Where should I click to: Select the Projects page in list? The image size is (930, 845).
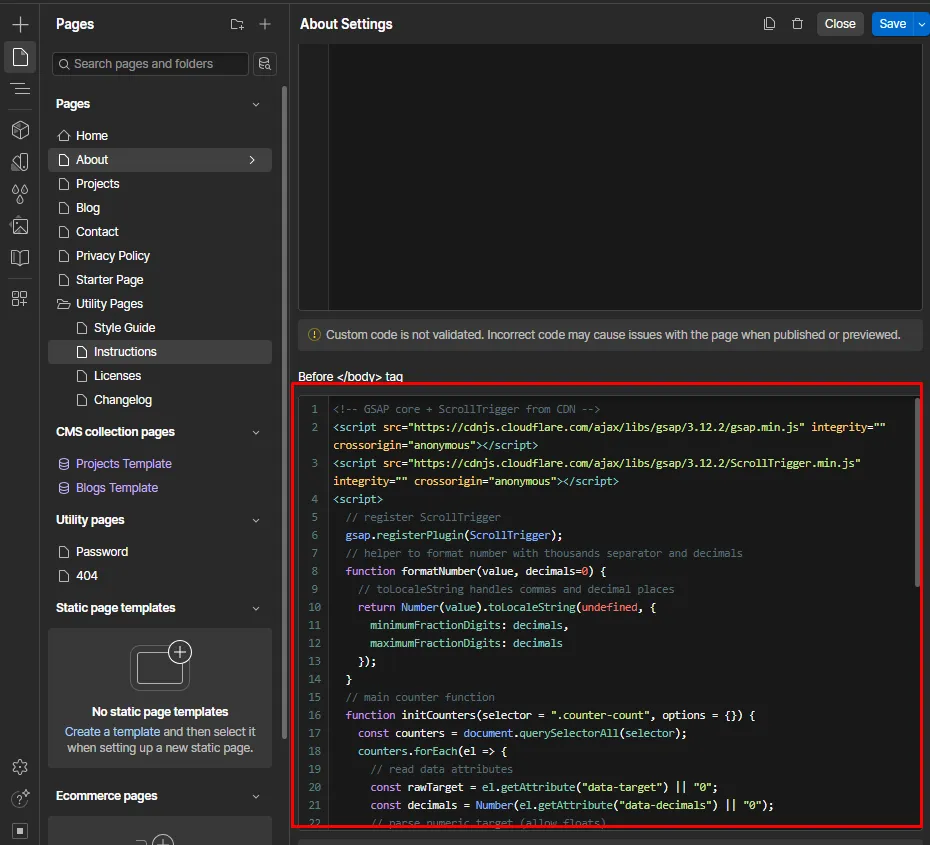[x=98, y=184]
